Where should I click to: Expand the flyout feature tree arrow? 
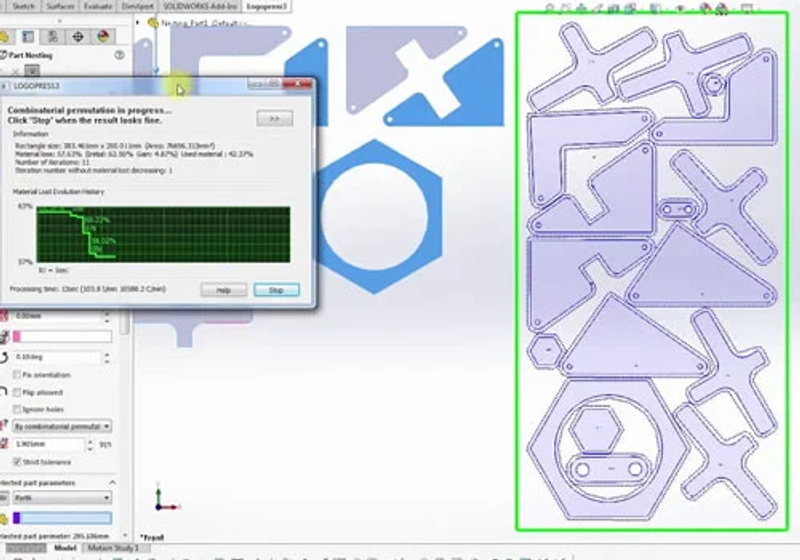[x=138, y=23]
